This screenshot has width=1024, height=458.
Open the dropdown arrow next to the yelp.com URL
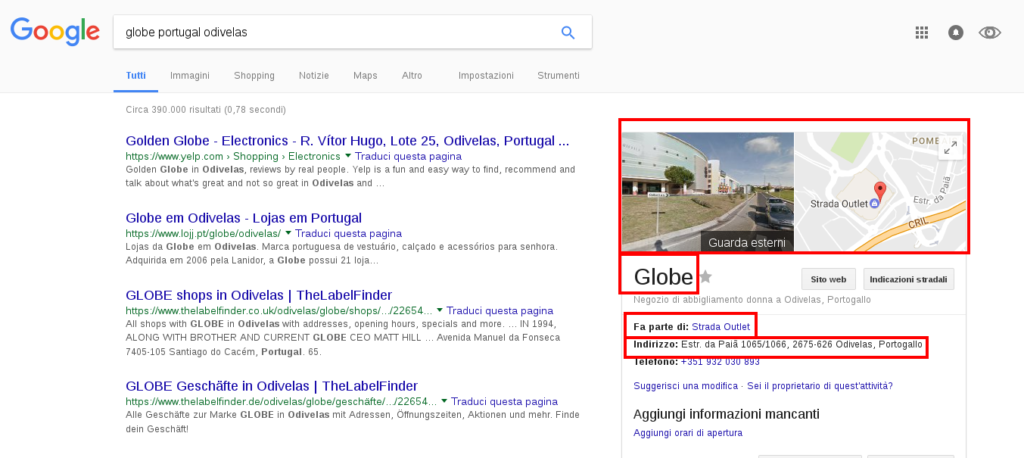(x=347, y=156)
